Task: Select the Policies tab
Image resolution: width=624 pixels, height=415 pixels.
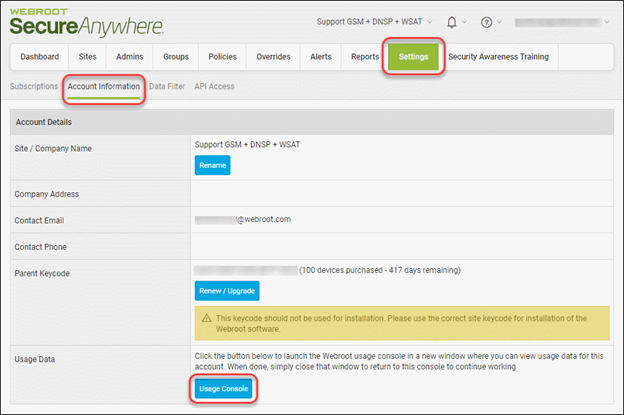Action: tap(222, 57)
